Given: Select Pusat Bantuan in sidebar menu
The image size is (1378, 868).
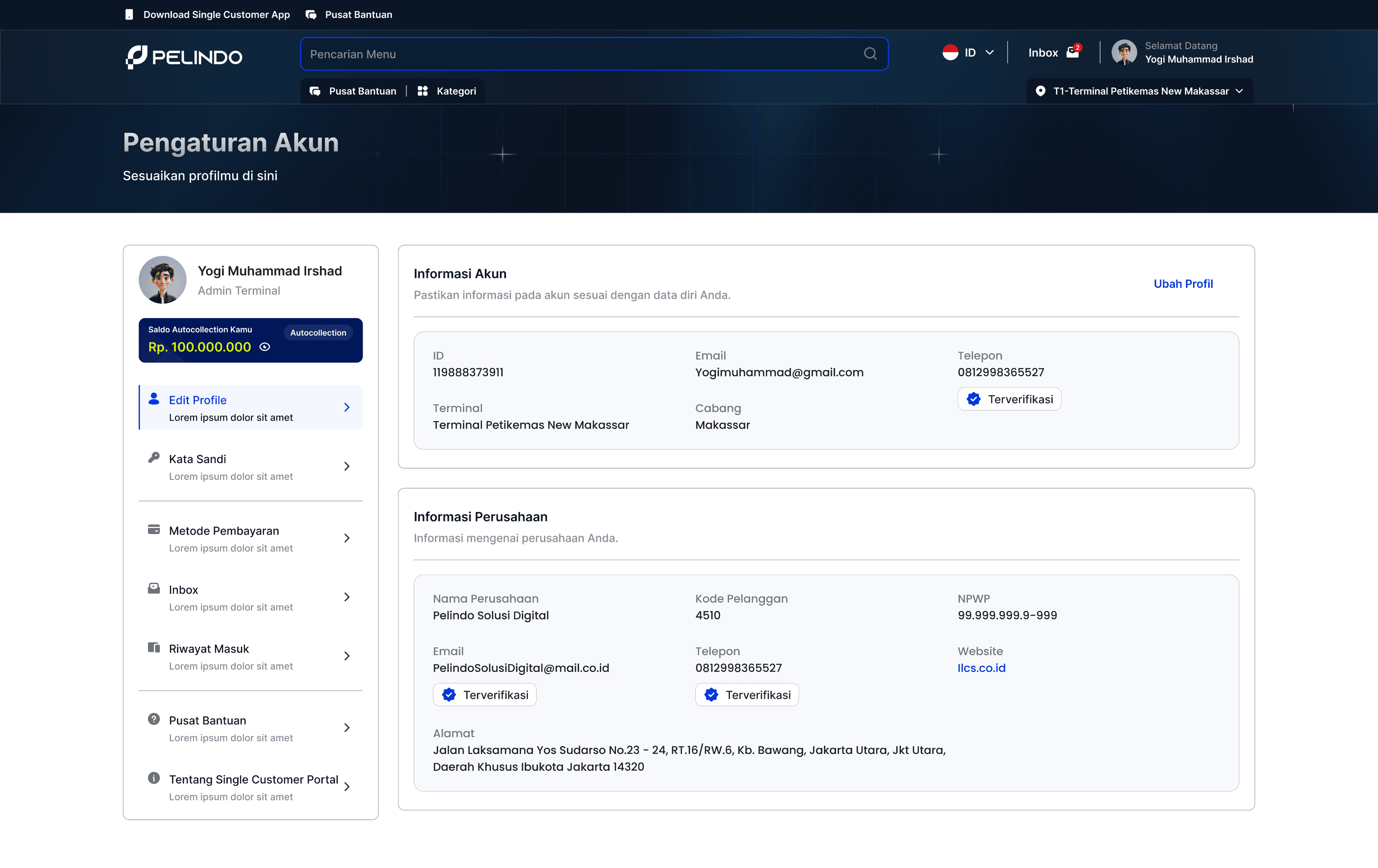Looking at the screenshot, I should (250, 728).
